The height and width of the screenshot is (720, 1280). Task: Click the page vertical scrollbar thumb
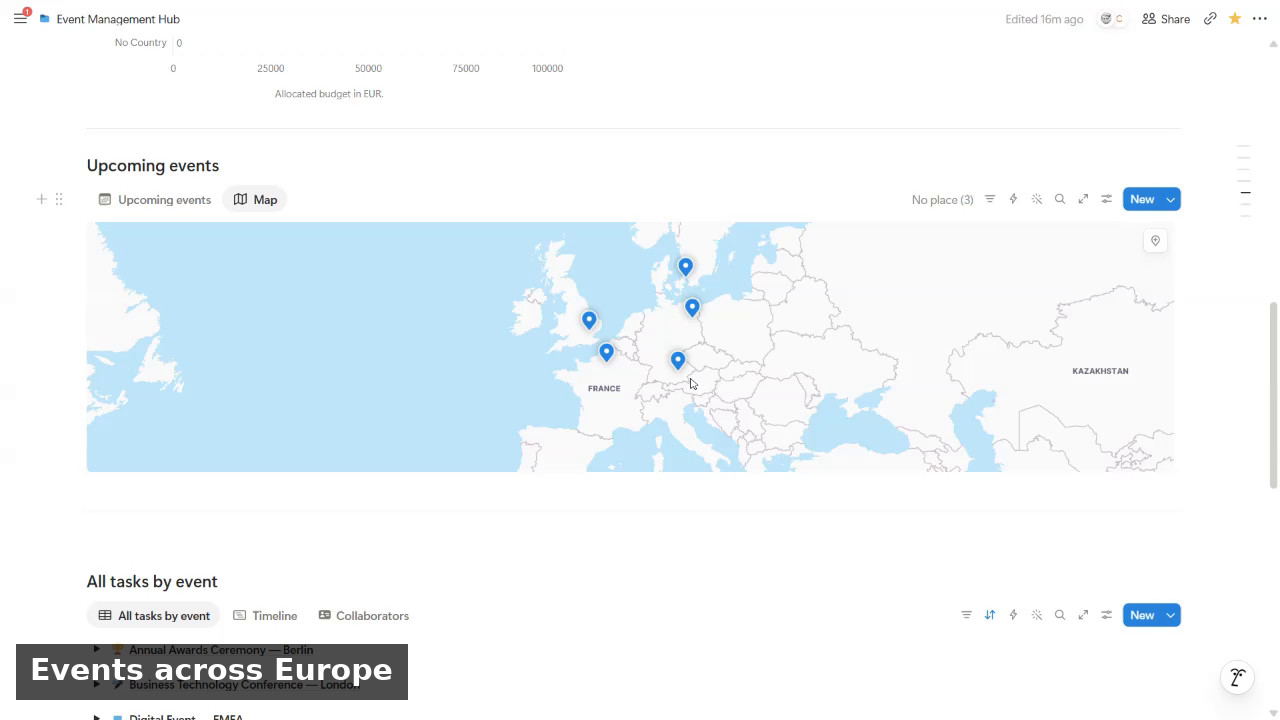point(1273,395)
